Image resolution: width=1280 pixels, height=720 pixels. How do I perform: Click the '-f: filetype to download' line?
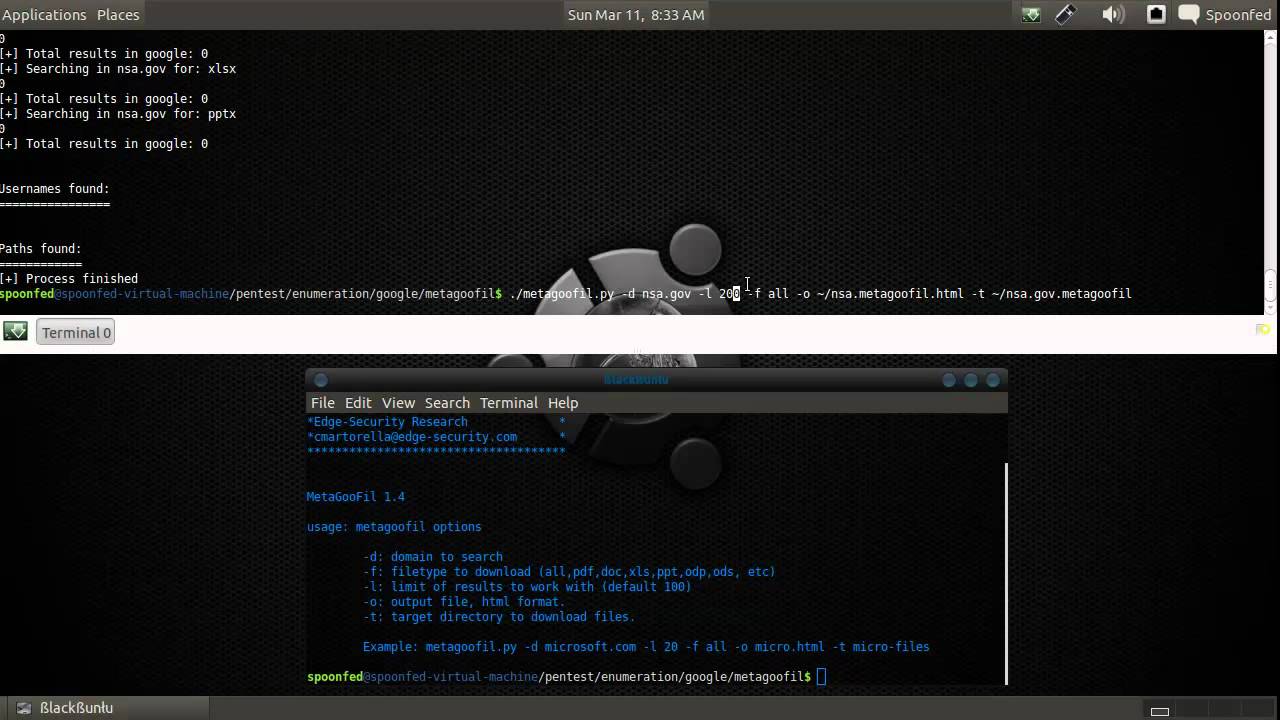click(569, 572)
